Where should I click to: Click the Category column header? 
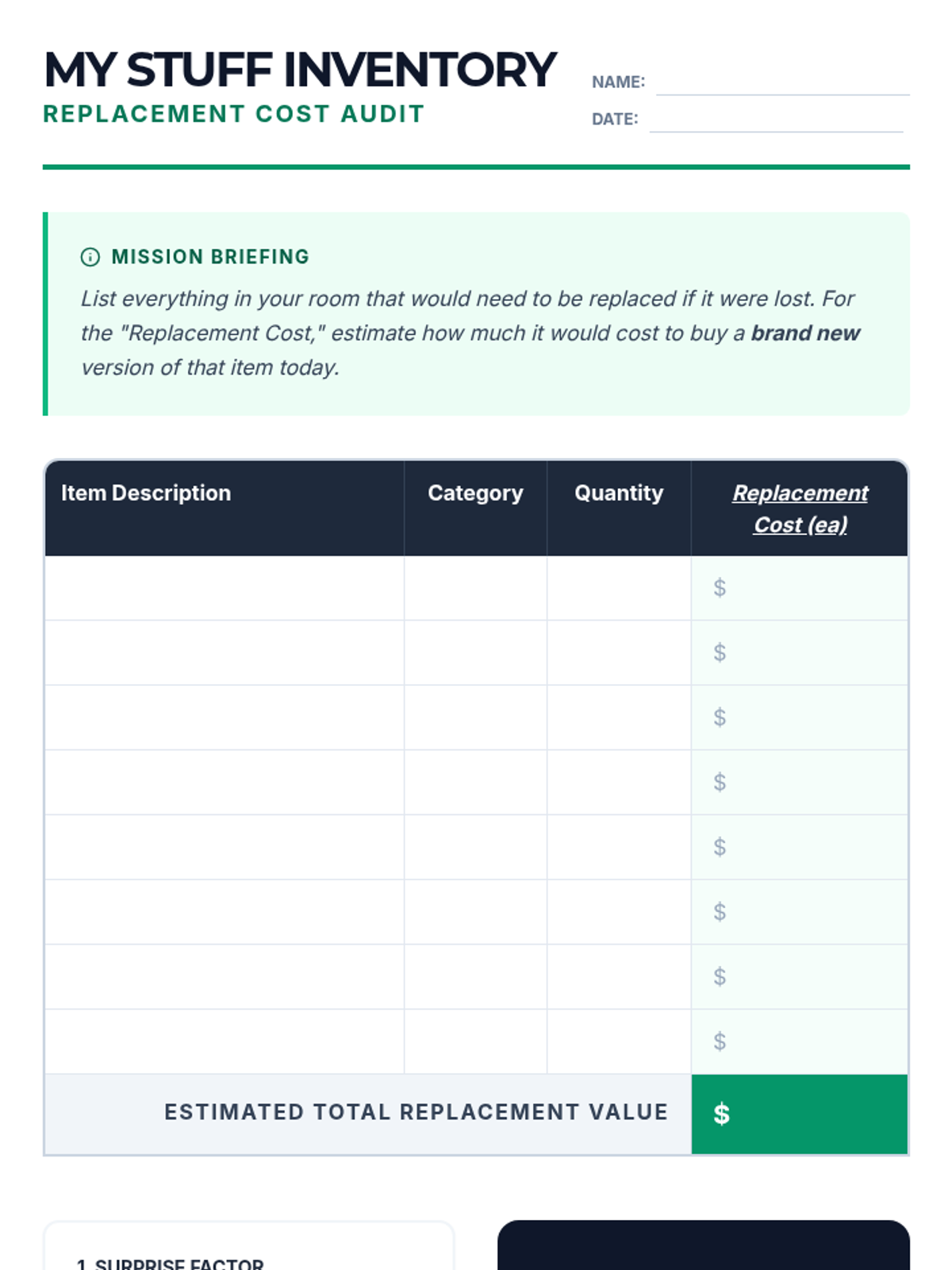pyautogui.click(x=475, y=493)
